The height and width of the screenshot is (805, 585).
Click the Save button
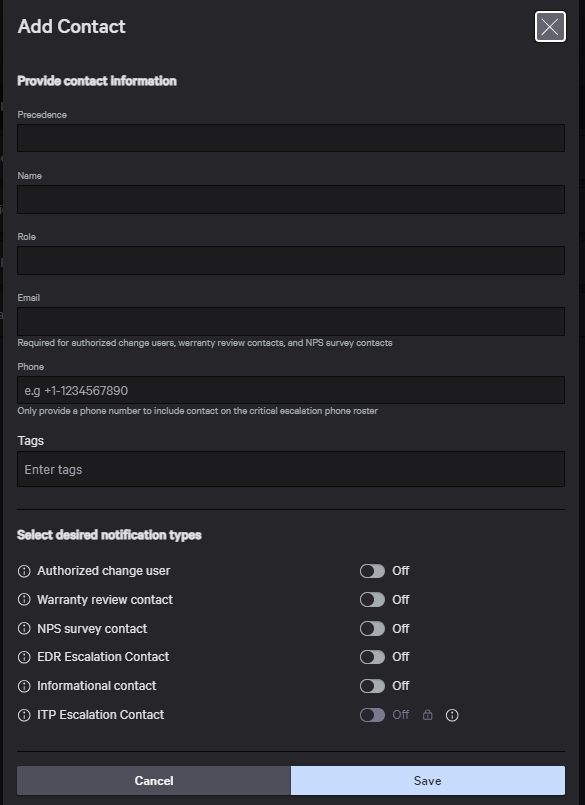click(x=428, y=780)
